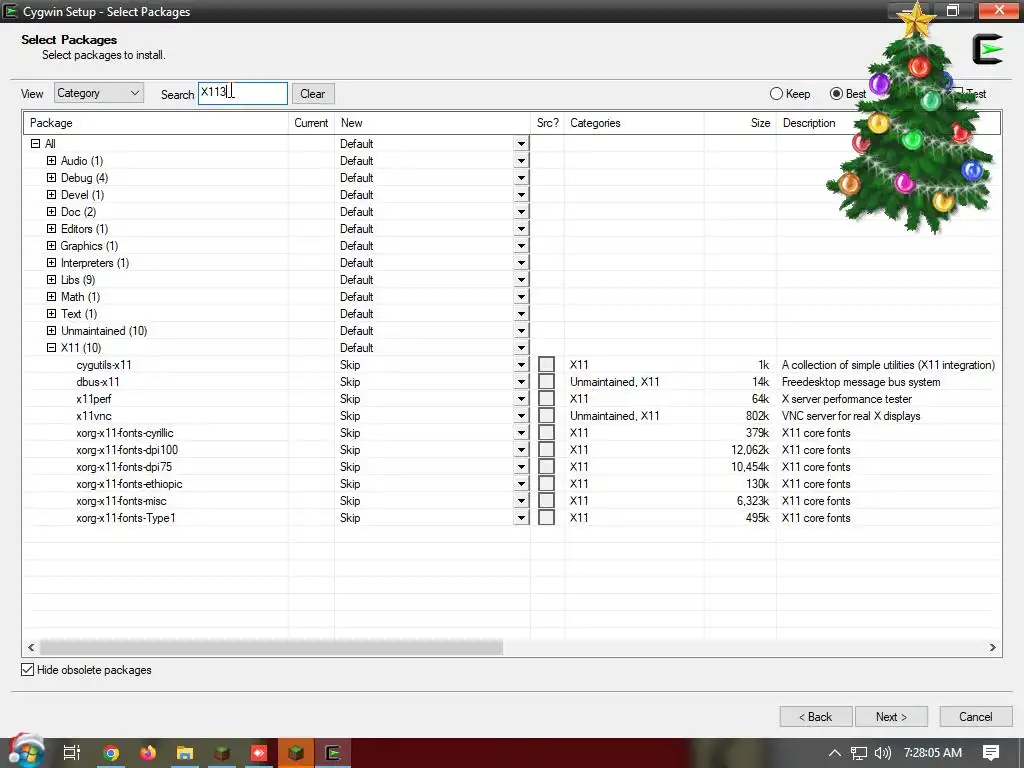Expand the Editors (1) category
Screen dimensions: 1024x768
pyautogui.click(x=51, y=229)
